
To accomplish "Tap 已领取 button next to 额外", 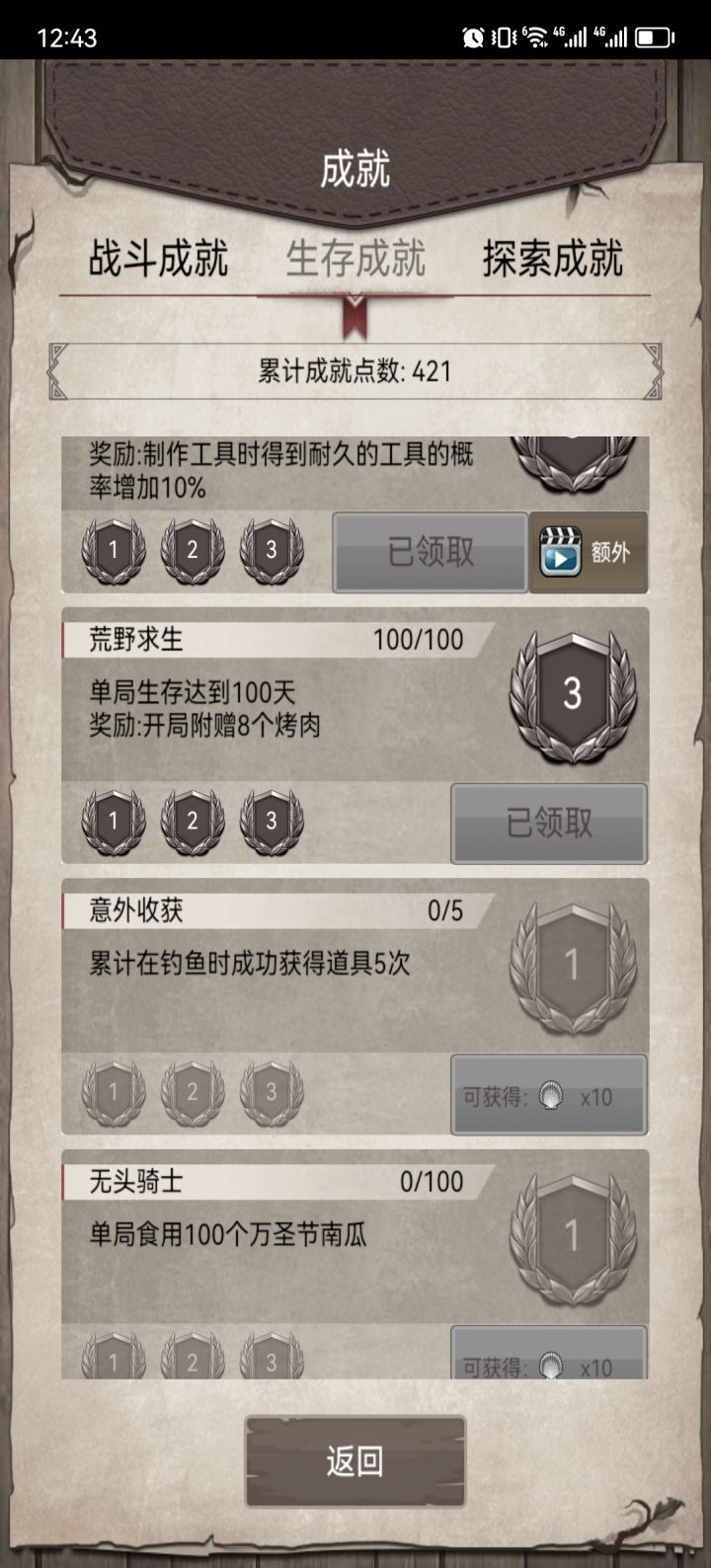I will [x=430, y=553].
